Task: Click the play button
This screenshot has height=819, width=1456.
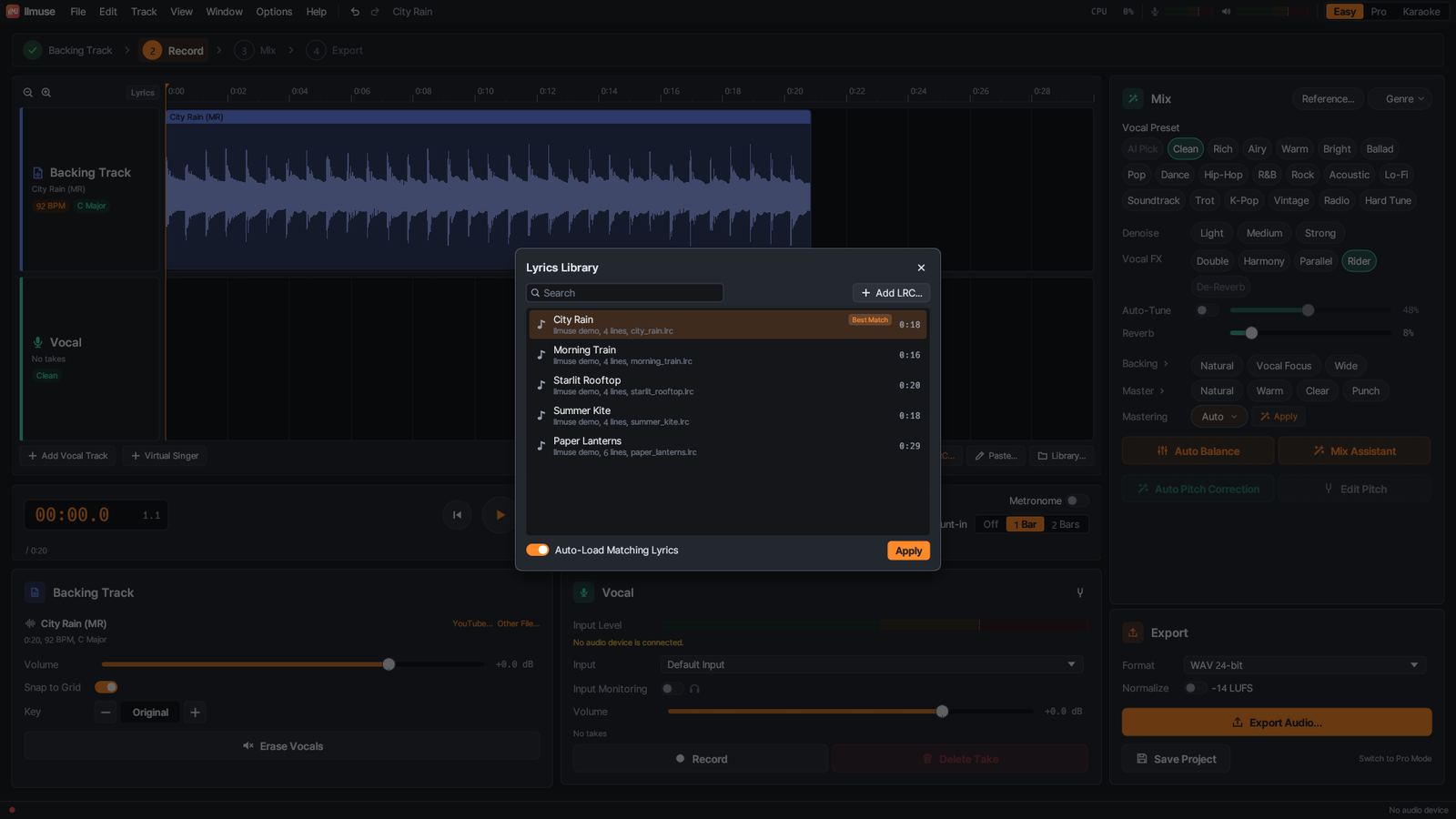Action: 499,515
